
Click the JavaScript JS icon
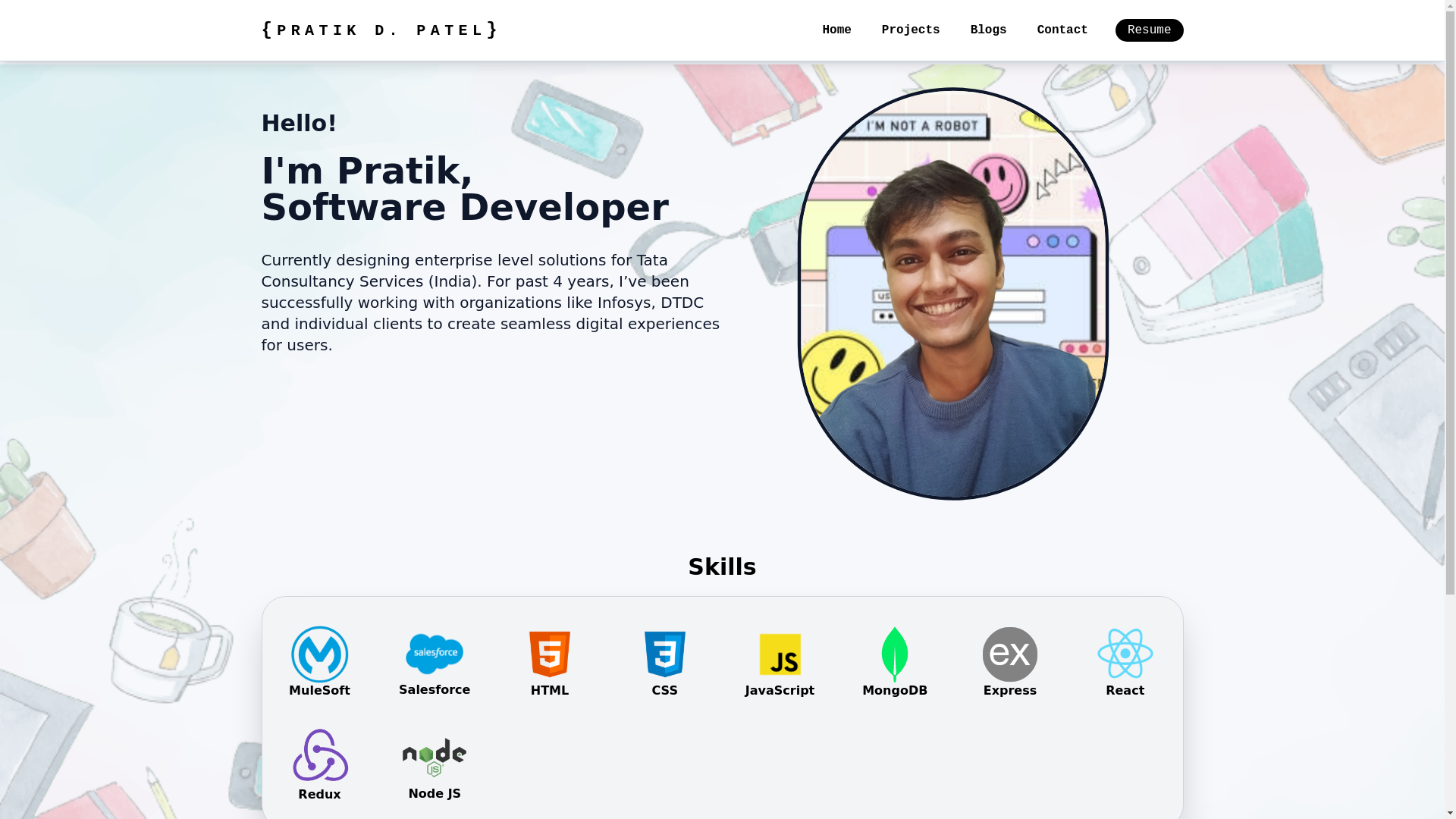780,654
